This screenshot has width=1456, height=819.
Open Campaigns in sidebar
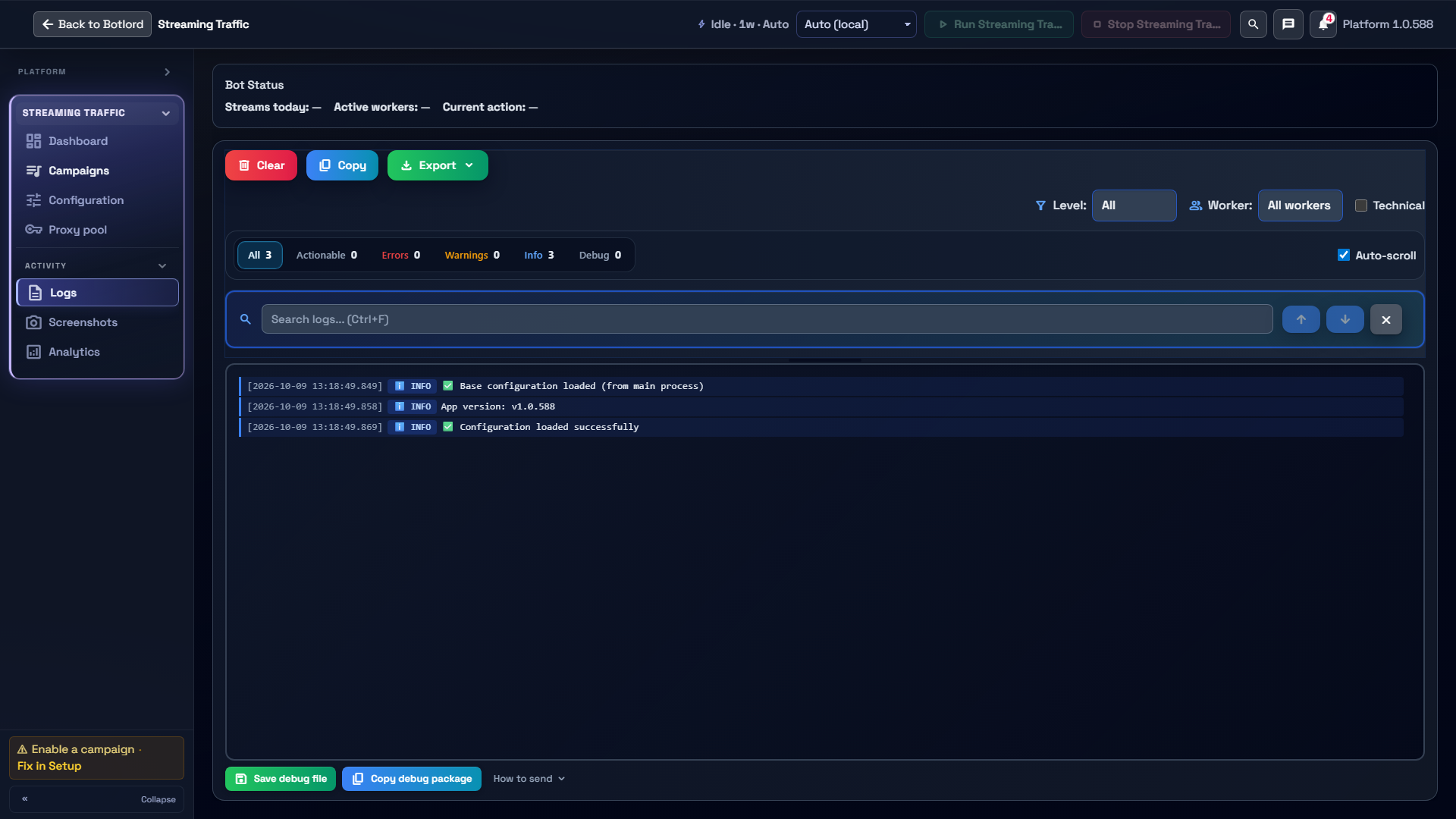coord(97,171)
